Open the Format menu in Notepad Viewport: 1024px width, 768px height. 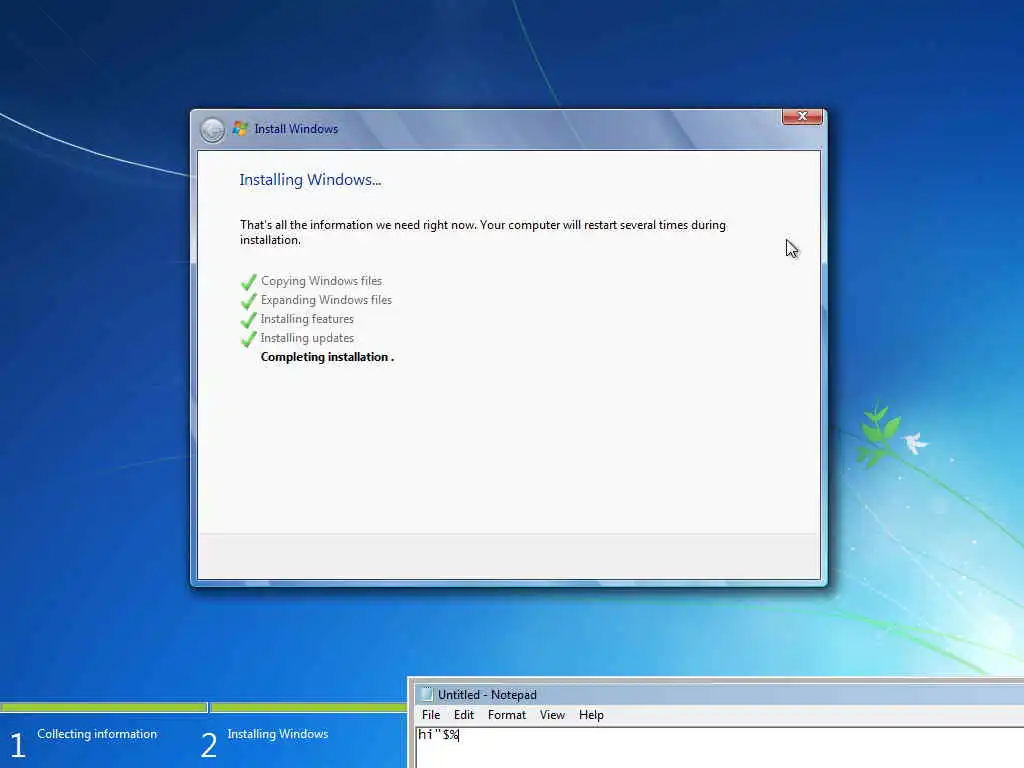pyautogui.click(x=507, y=715)
